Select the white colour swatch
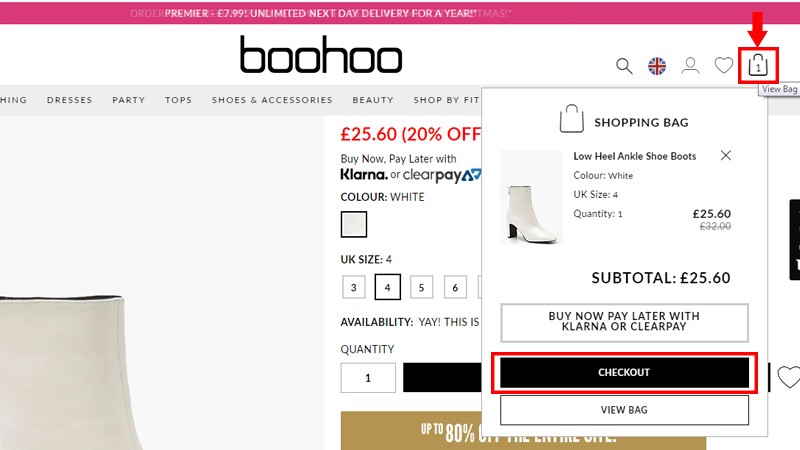The image size is (800, 450). click(354, 224)
